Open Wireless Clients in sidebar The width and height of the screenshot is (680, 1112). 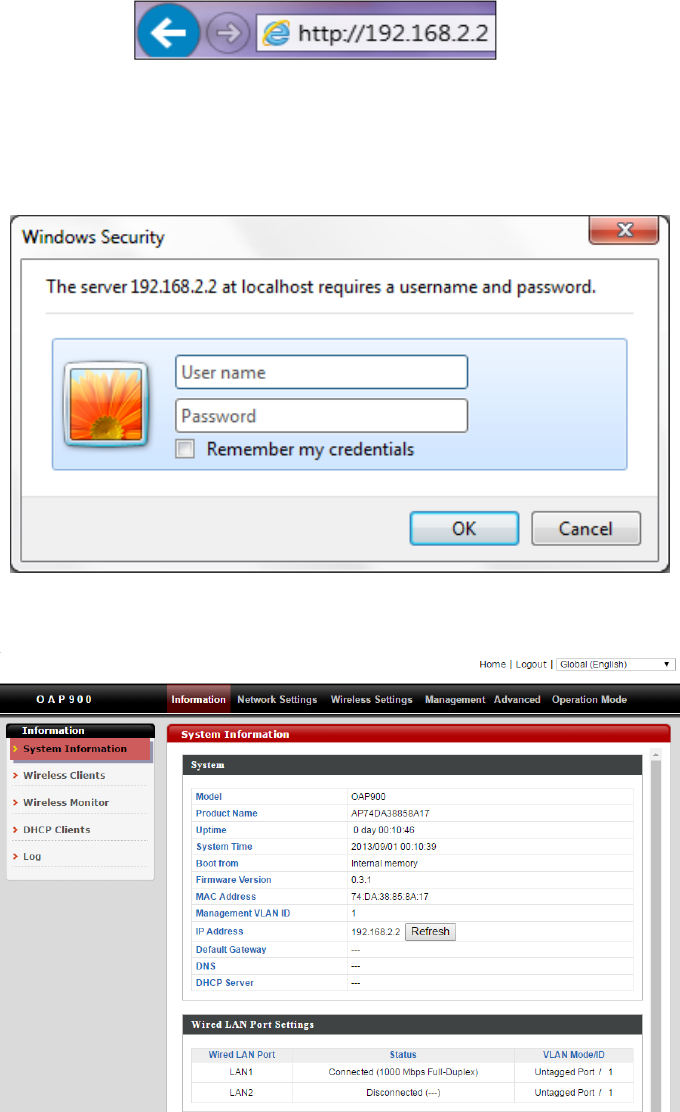(x=64, y=775)
